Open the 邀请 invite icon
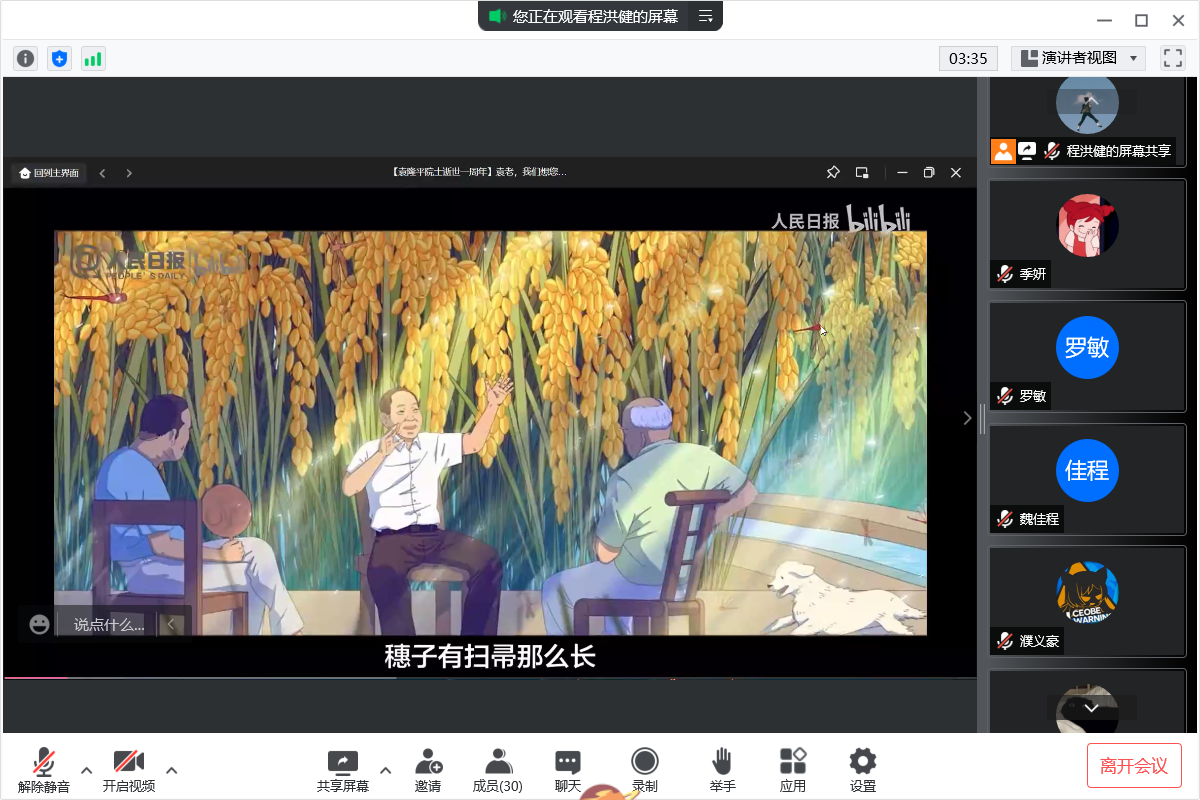Viewport: 1200px width, 800px height. [428, 770]
